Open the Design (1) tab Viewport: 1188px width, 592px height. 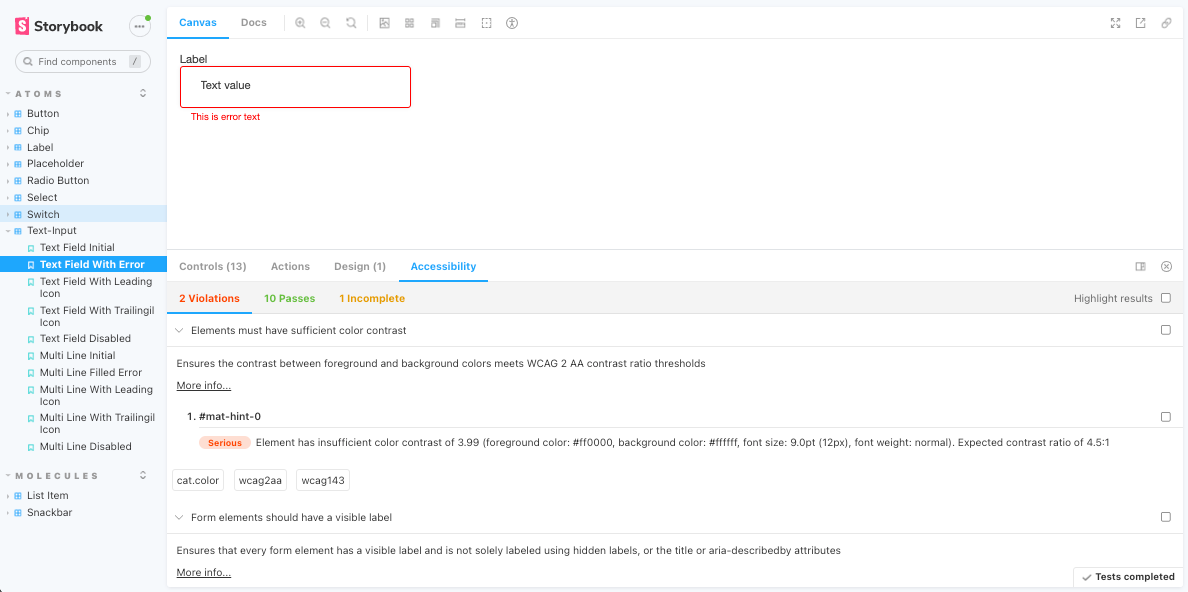pyautogui.click(x=360, y=267)
